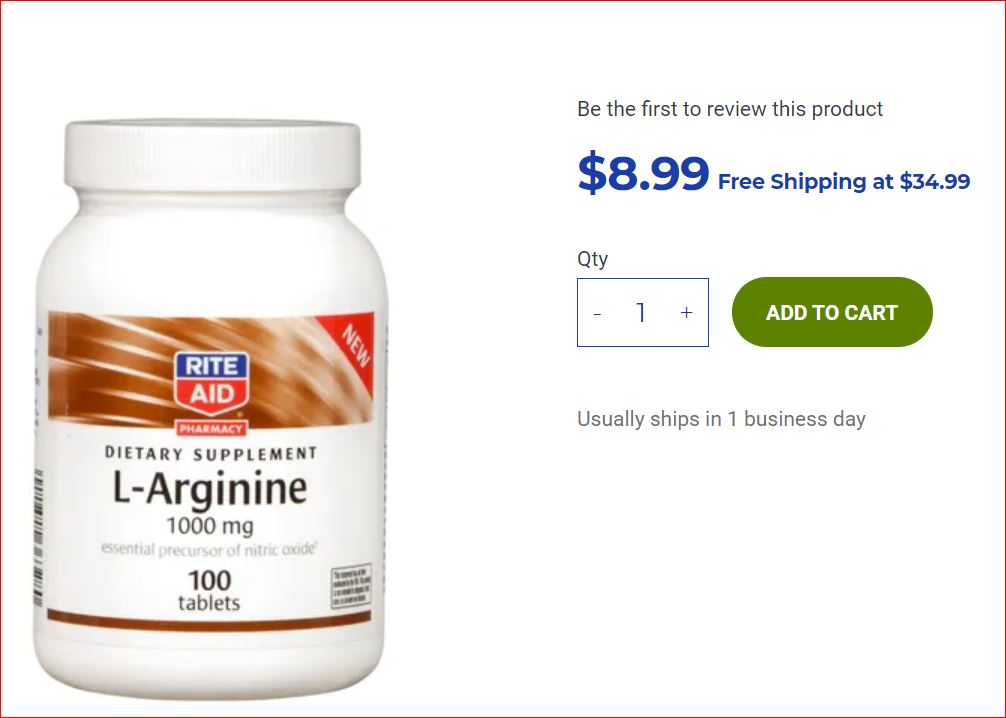Click the '1000 mg' dosage text
This screenshot has height=718, width=1006.
coord(210,527)
